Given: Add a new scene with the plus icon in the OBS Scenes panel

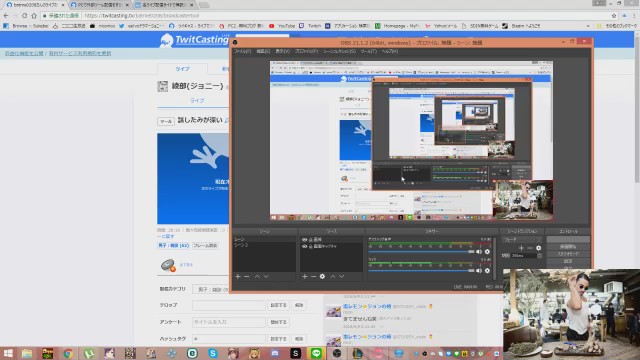Looking at the screenshot, I should pos(238,277).
